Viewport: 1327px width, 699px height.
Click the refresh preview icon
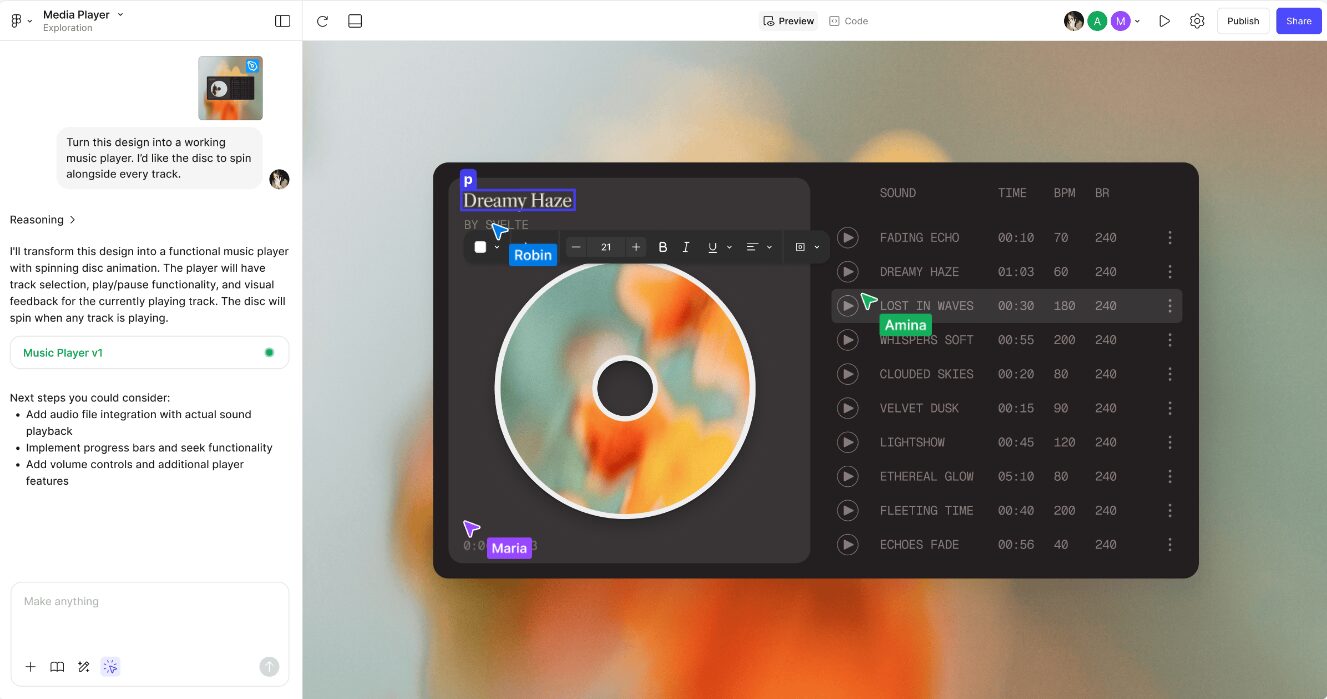(322, 21)
